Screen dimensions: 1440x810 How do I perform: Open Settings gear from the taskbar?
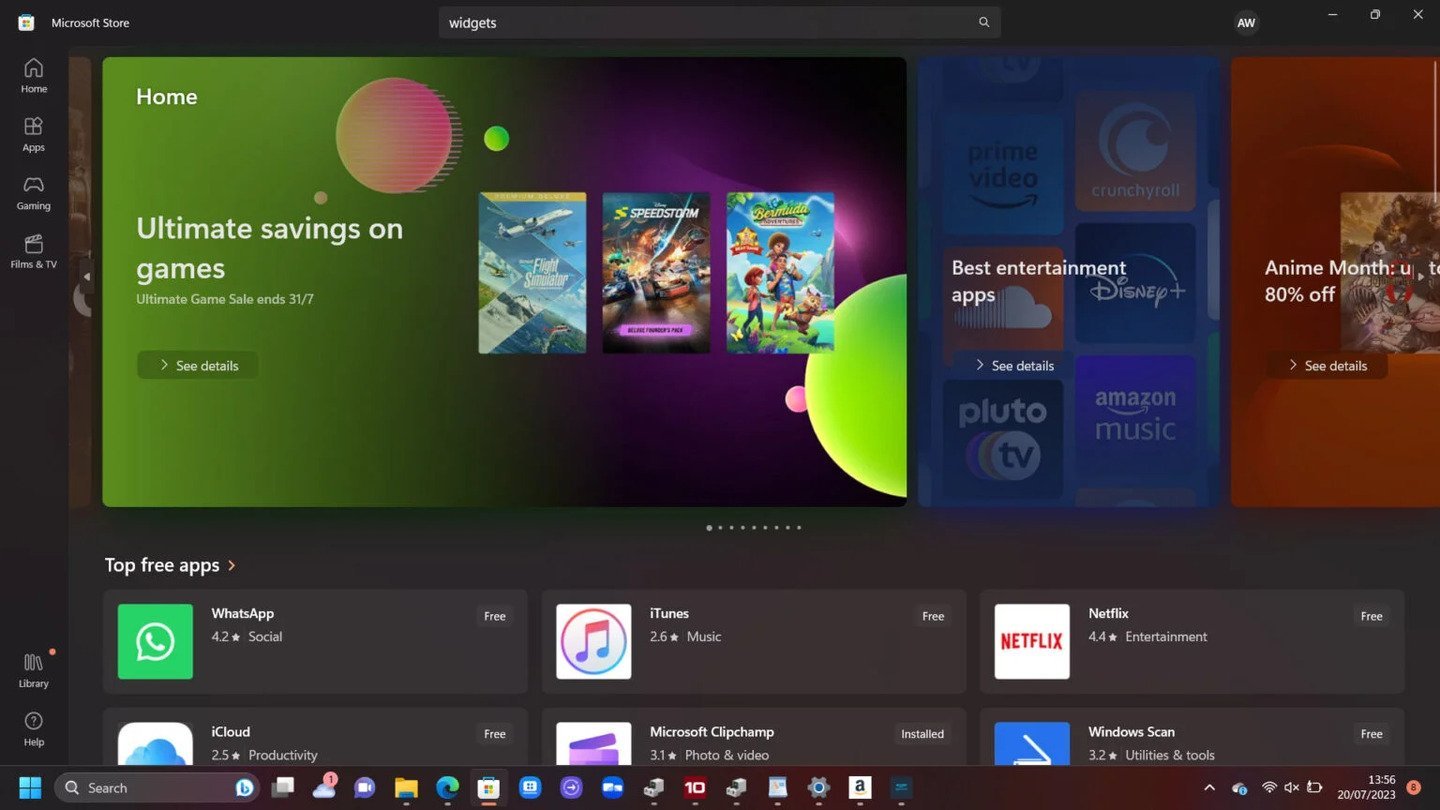coord(819,788)
